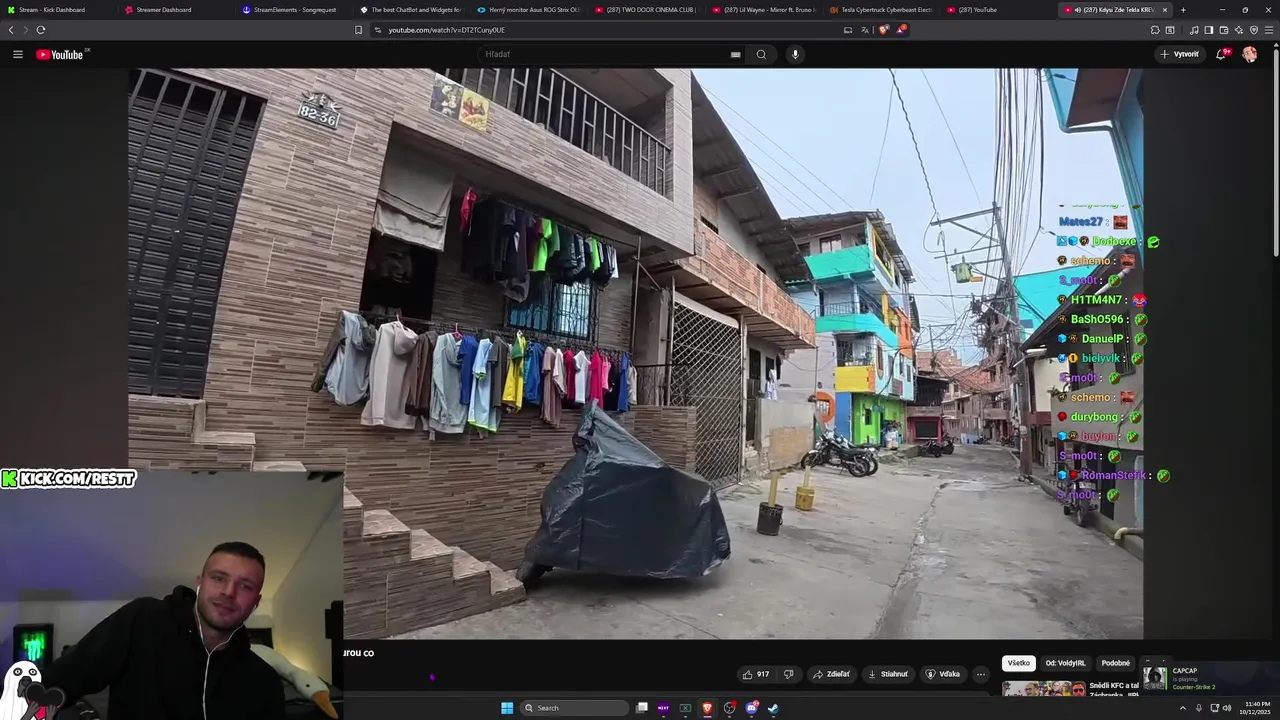Open Discord from the taskbar
1280x720 pixels.
(x=752, y=708)
